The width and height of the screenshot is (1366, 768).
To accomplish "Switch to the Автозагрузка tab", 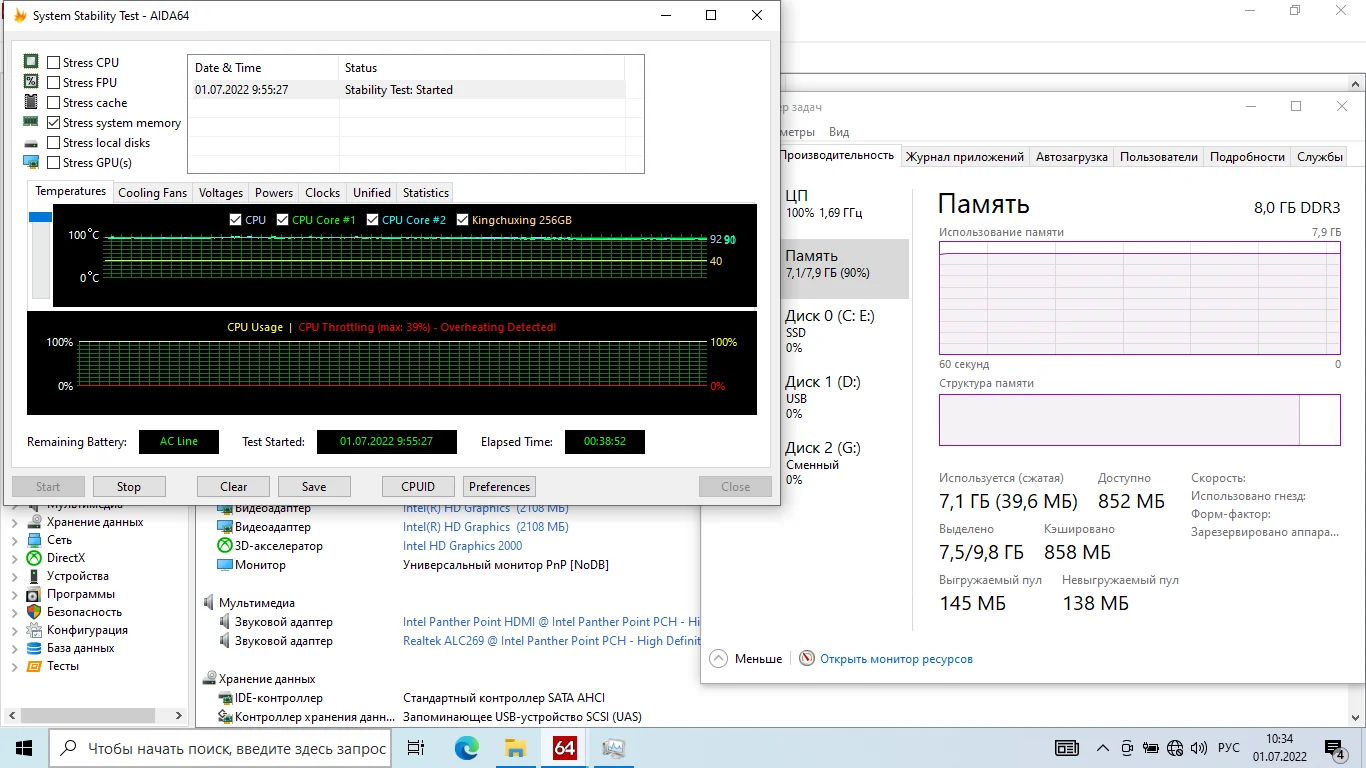I will tap(1072, 157).
